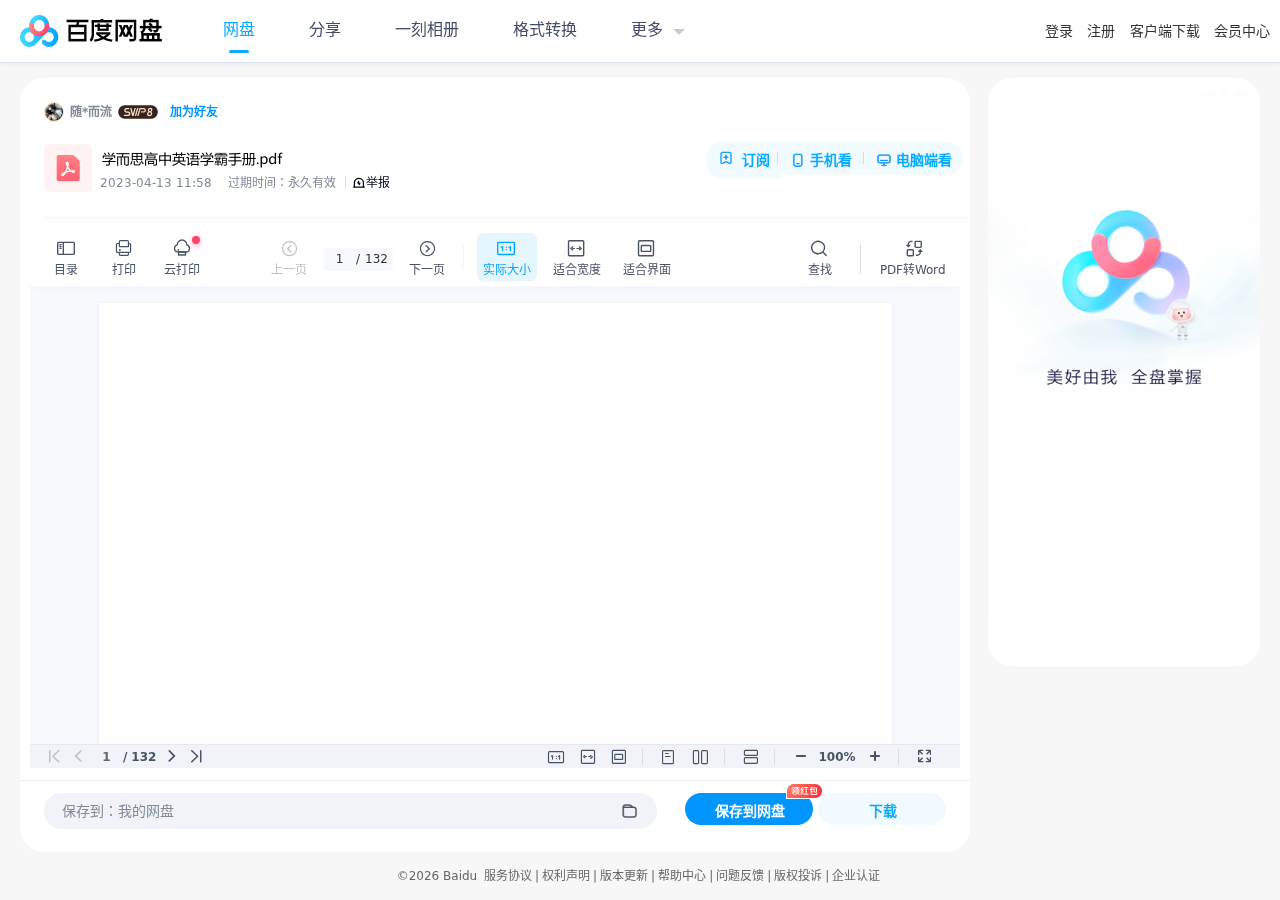Jump to first page in bottom bar

click(x=54, y=757)
